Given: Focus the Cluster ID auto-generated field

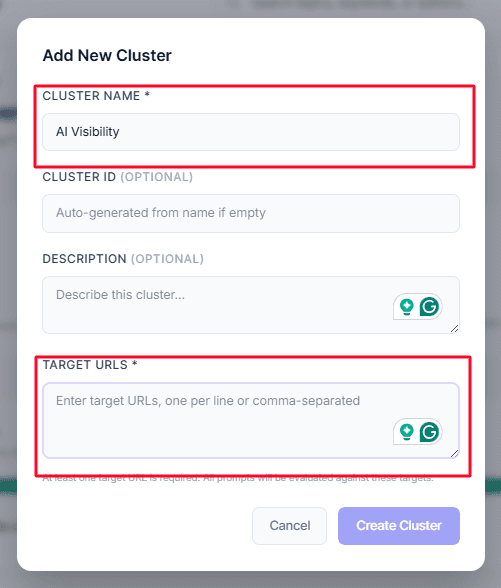Looking at the screenshot, I should click(251, 213).
